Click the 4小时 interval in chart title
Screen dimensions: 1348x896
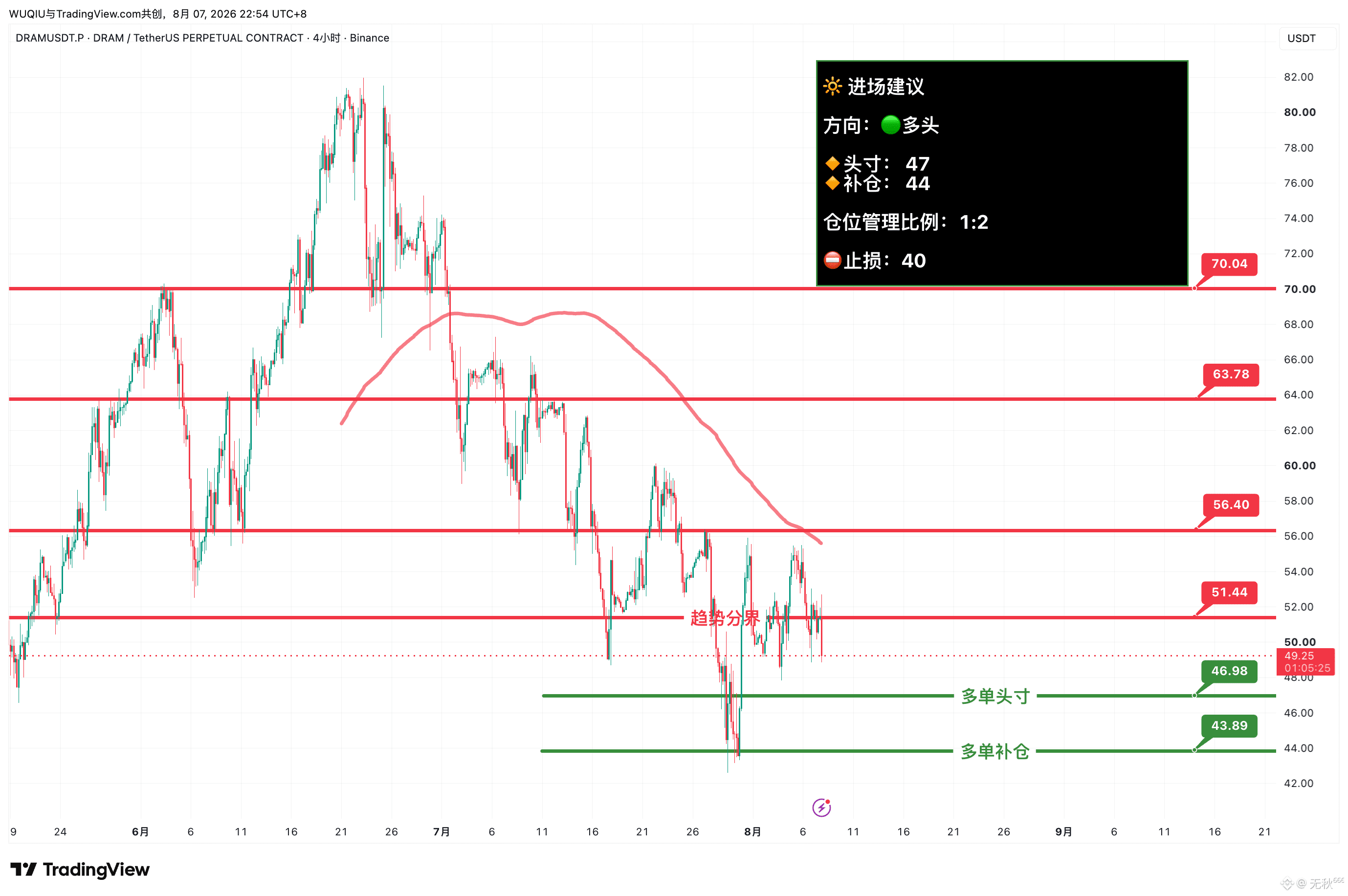tap(326, 38)
